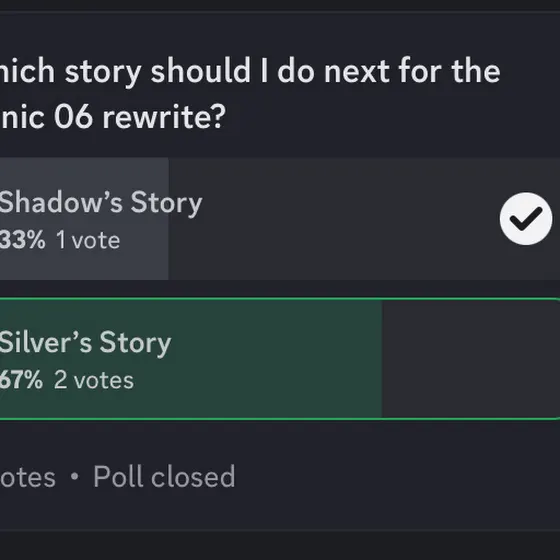Click the total votes text beside Poll closed
Screen dimensions: 560x560
[28, 477]
